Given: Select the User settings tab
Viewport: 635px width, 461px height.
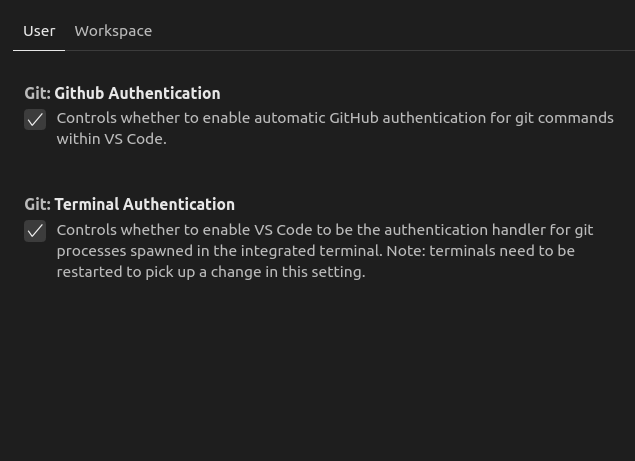Looking at the screenshot, I should click(39, 31).
